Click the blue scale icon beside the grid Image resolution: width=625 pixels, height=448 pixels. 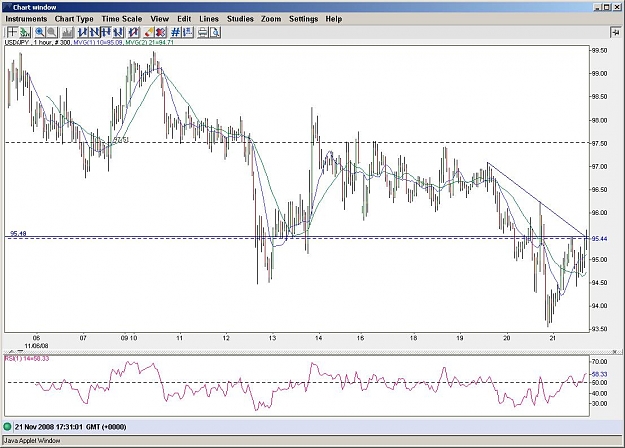(188, 32)
